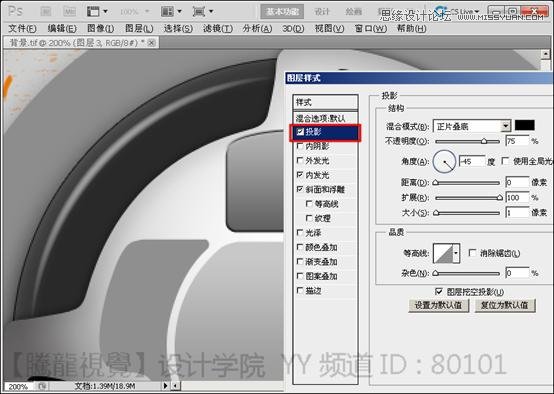Open the 图像(I) menu
The image size is (554, 394).
(x=101, y=29)
